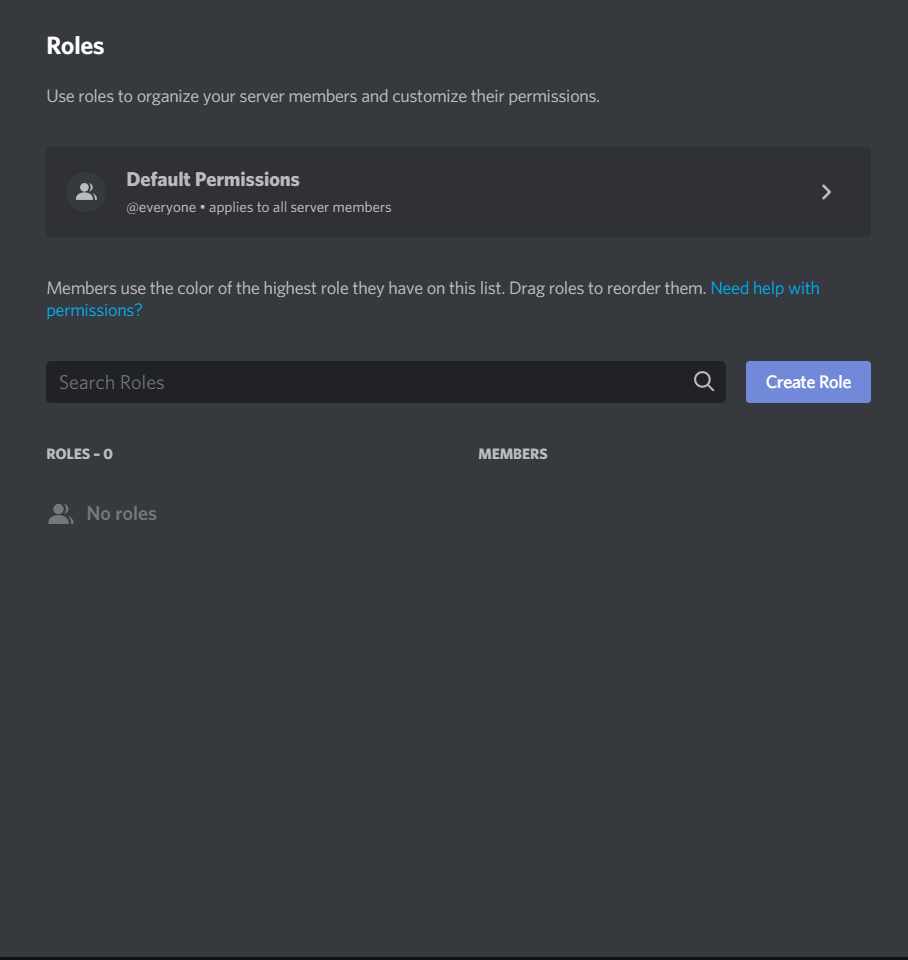Click the ROLES – 0 column header
This screenshot has width=908, height=960.
pos(80,454)
